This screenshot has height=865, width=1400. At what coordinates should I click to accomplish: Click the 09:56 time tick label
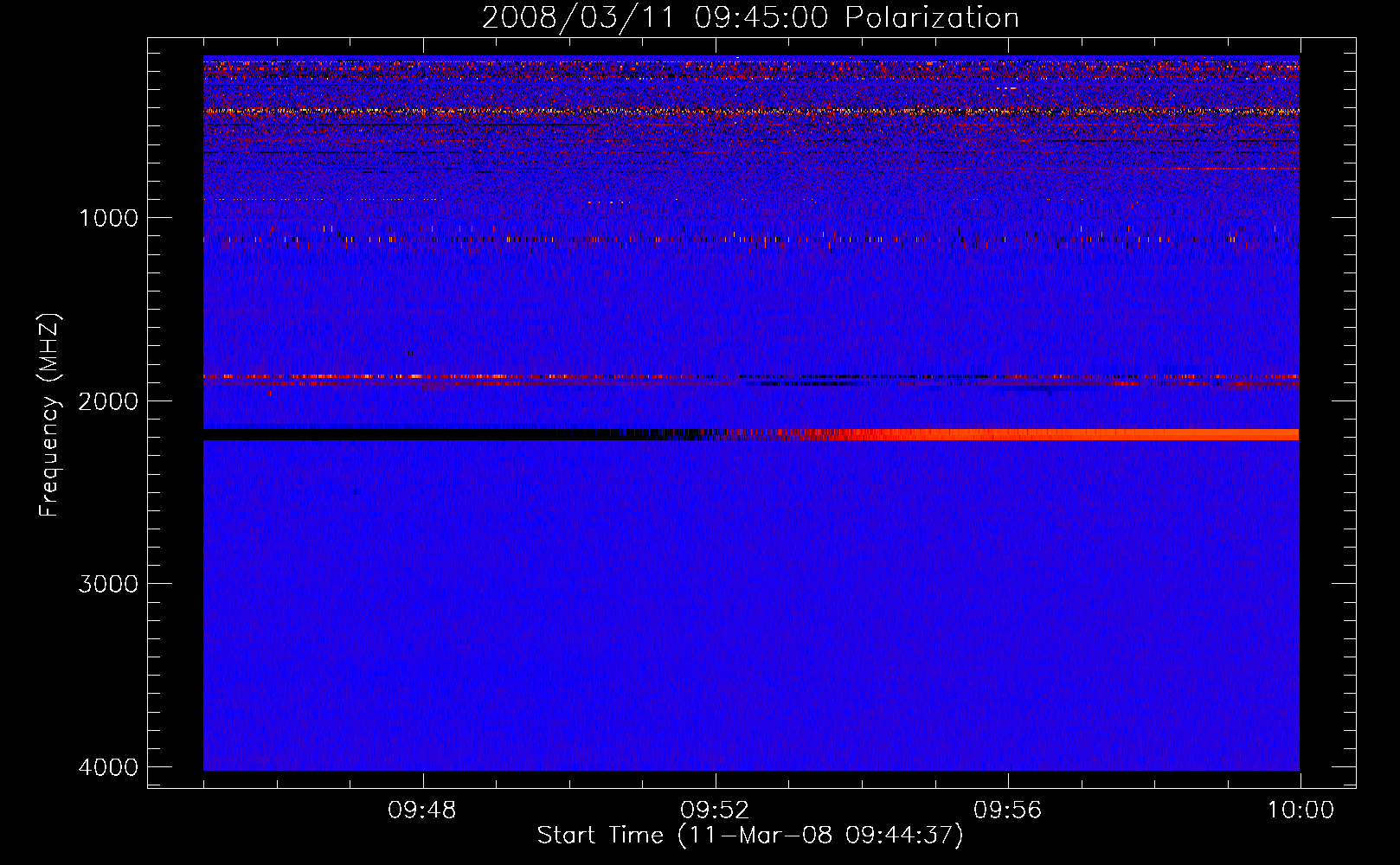[1008, 811]
